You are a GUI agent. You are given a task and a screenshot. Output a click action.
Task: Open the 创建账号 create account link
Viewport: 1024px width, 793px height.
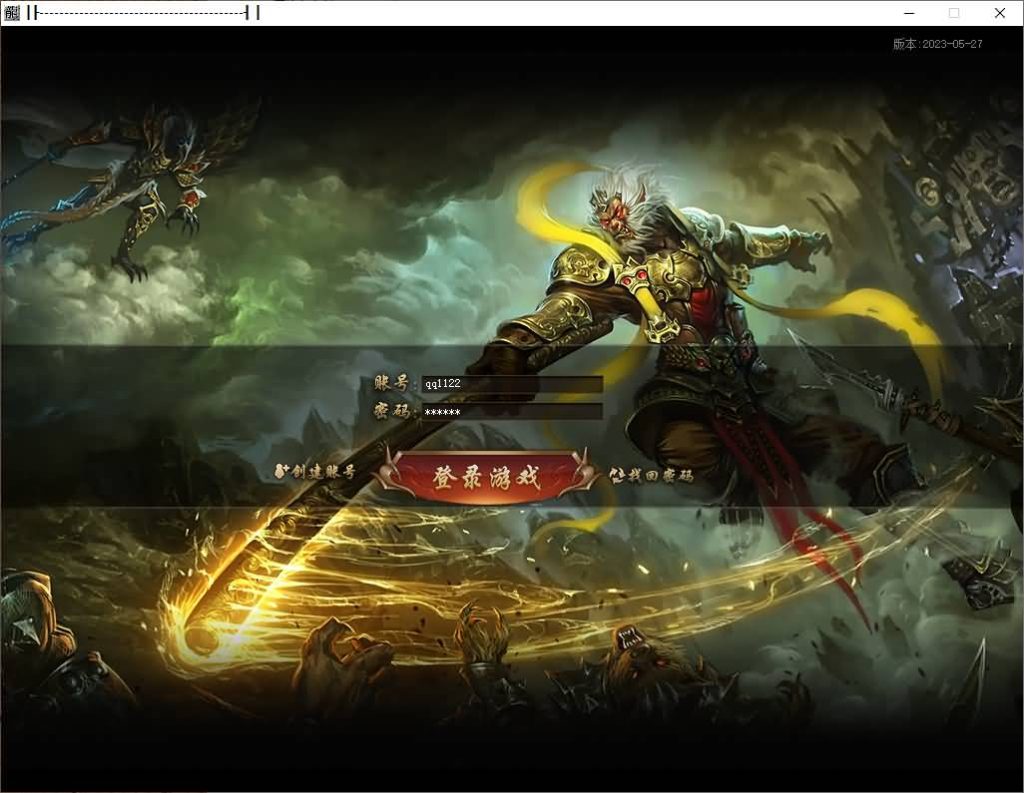point(323,472)
